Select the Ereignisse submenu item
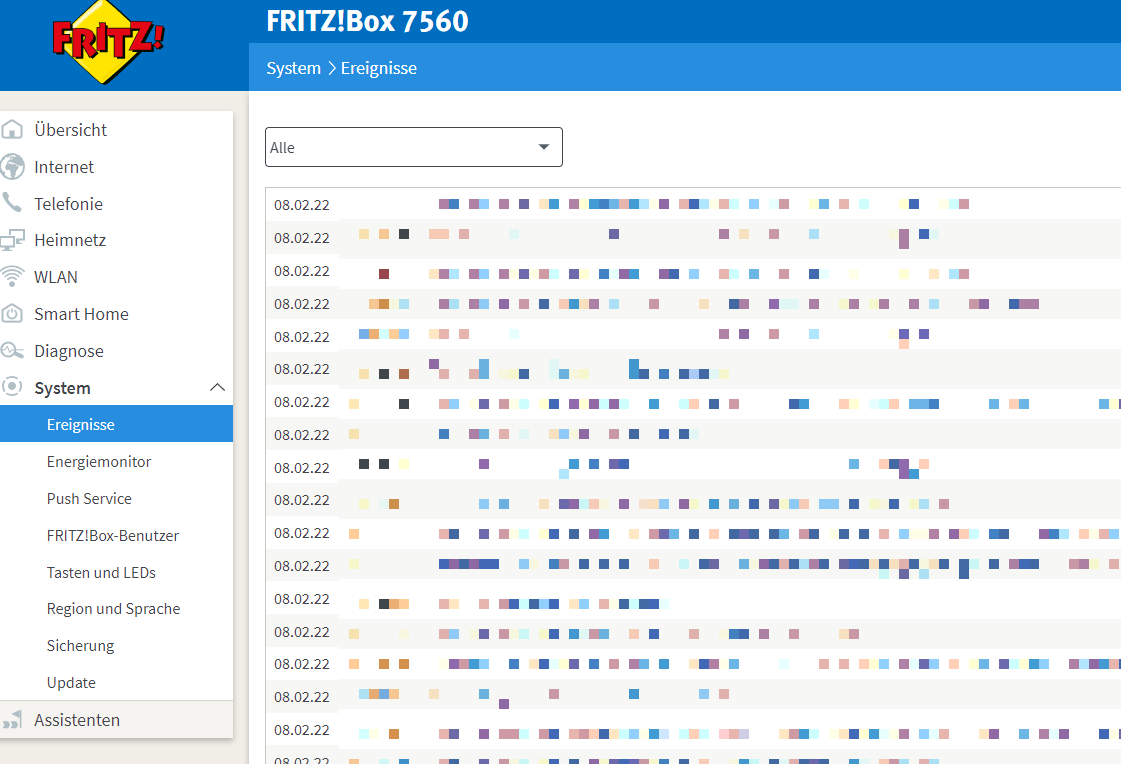Screen dimensions: 1121x764 pos(116,424)
